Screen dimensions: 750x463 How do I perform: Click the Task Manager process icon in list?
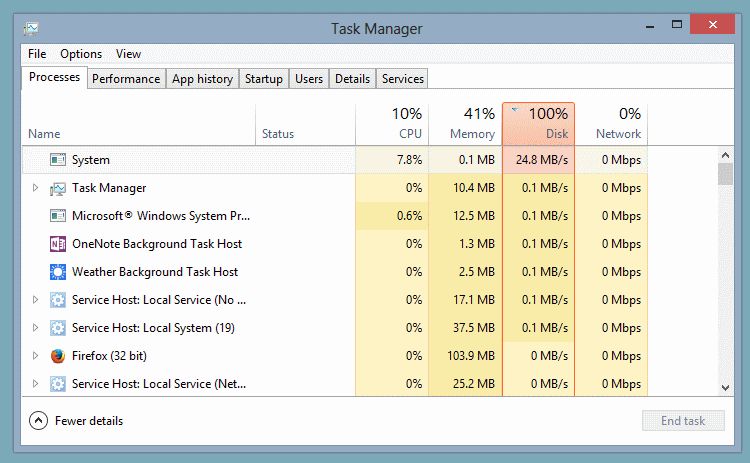pos(58,188)
